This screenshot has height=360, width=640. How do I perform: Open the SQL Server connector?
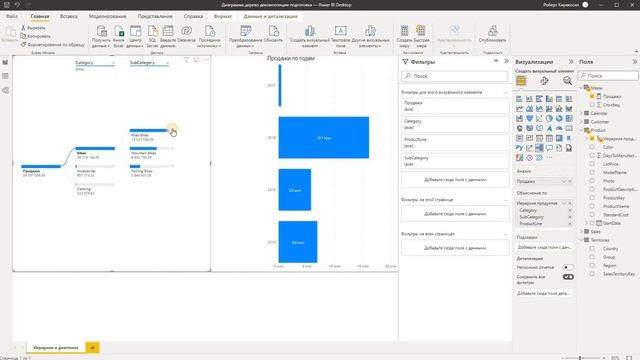tap(152, 36)
